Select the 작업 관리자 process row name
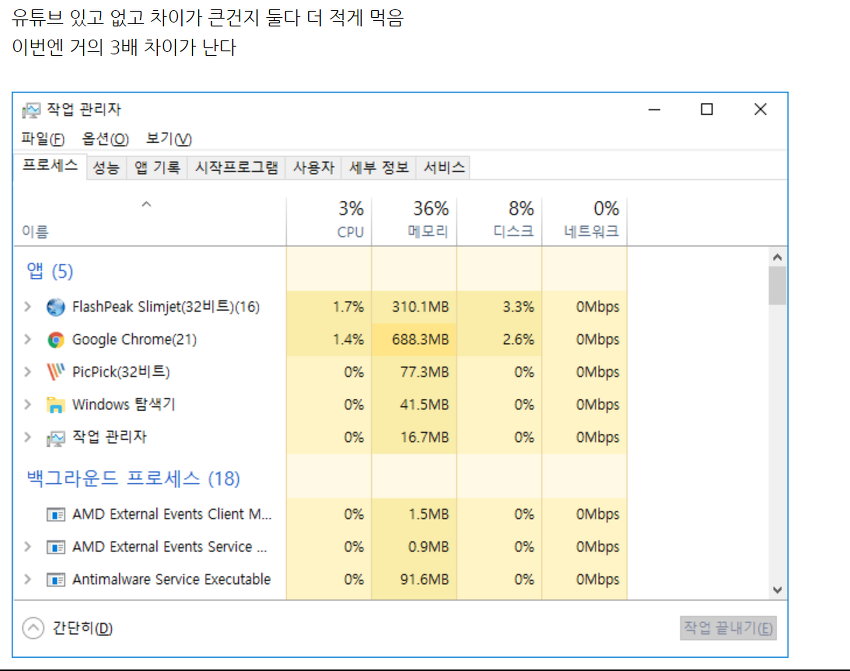The image size is (850, 671). 110,437
